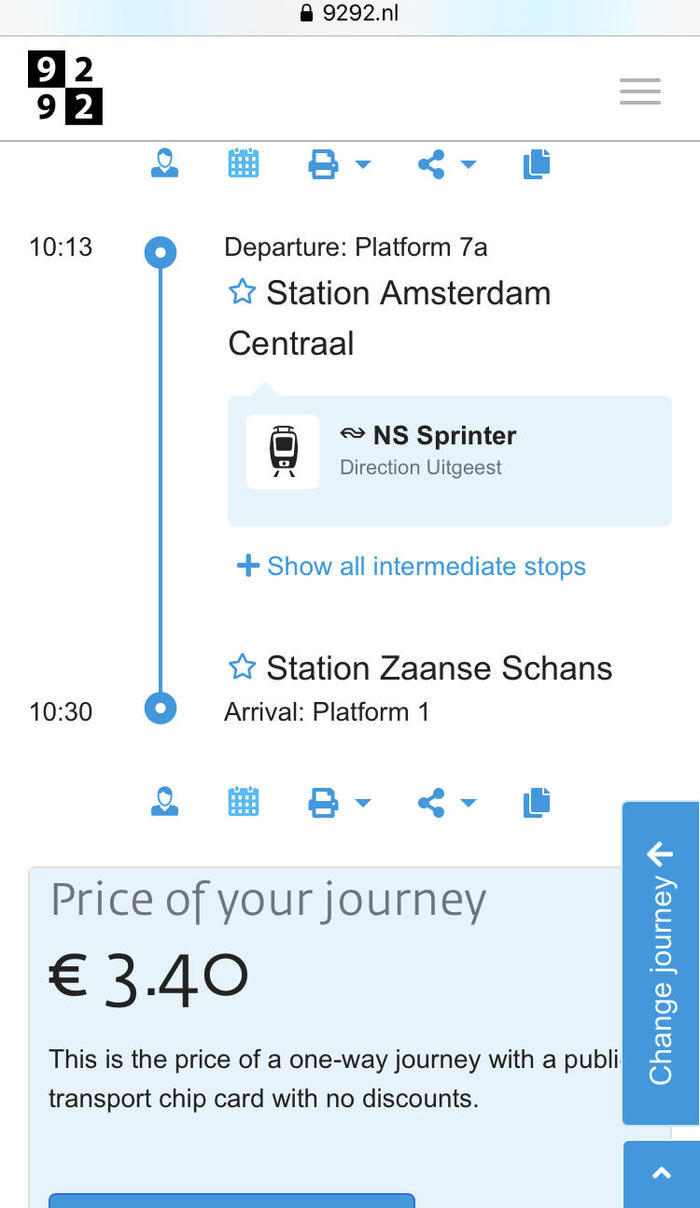Open the hamburger navigation menu
The width and height of the screenshot is (700, 1208).
pos(640,91)
